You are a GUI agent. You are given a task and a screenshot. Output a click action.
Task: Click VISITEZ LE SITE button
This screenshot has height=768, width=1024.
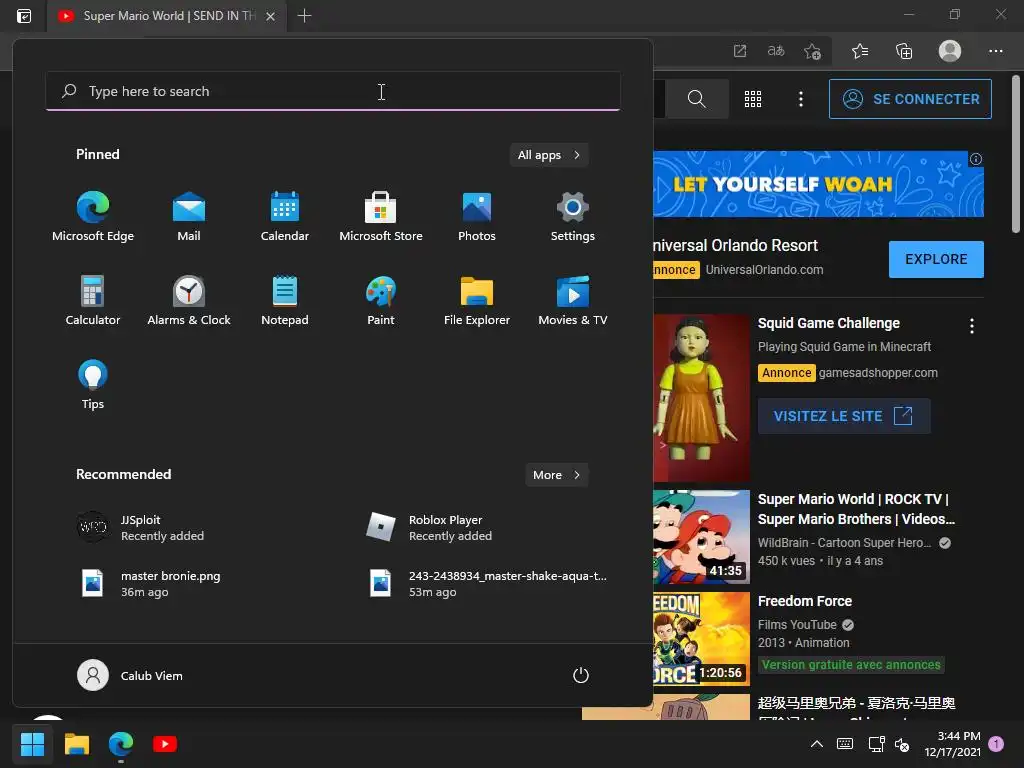844,416
